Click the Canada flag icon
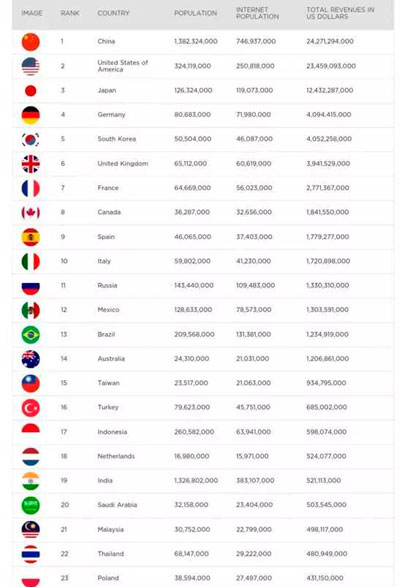This screenshot has height=587, width=400. (x=30, y=213)
